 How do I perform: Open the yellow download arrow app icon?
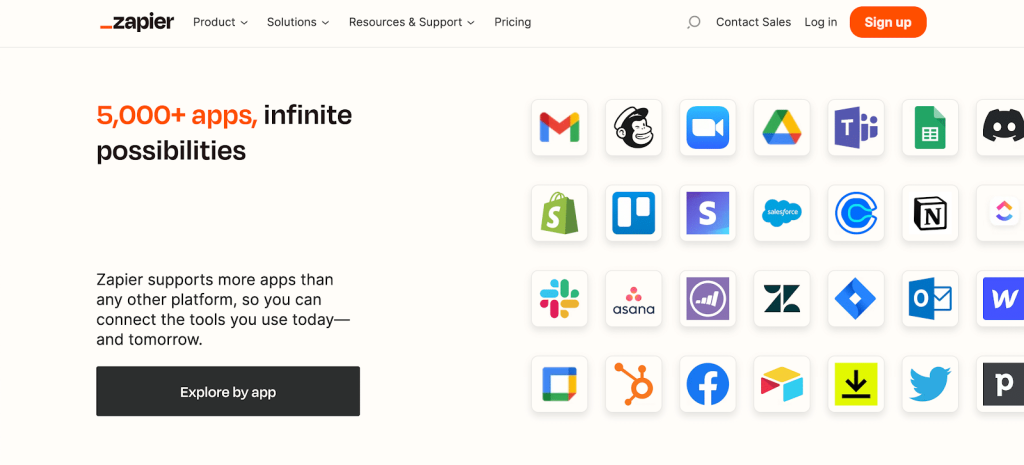coord(856,384)
